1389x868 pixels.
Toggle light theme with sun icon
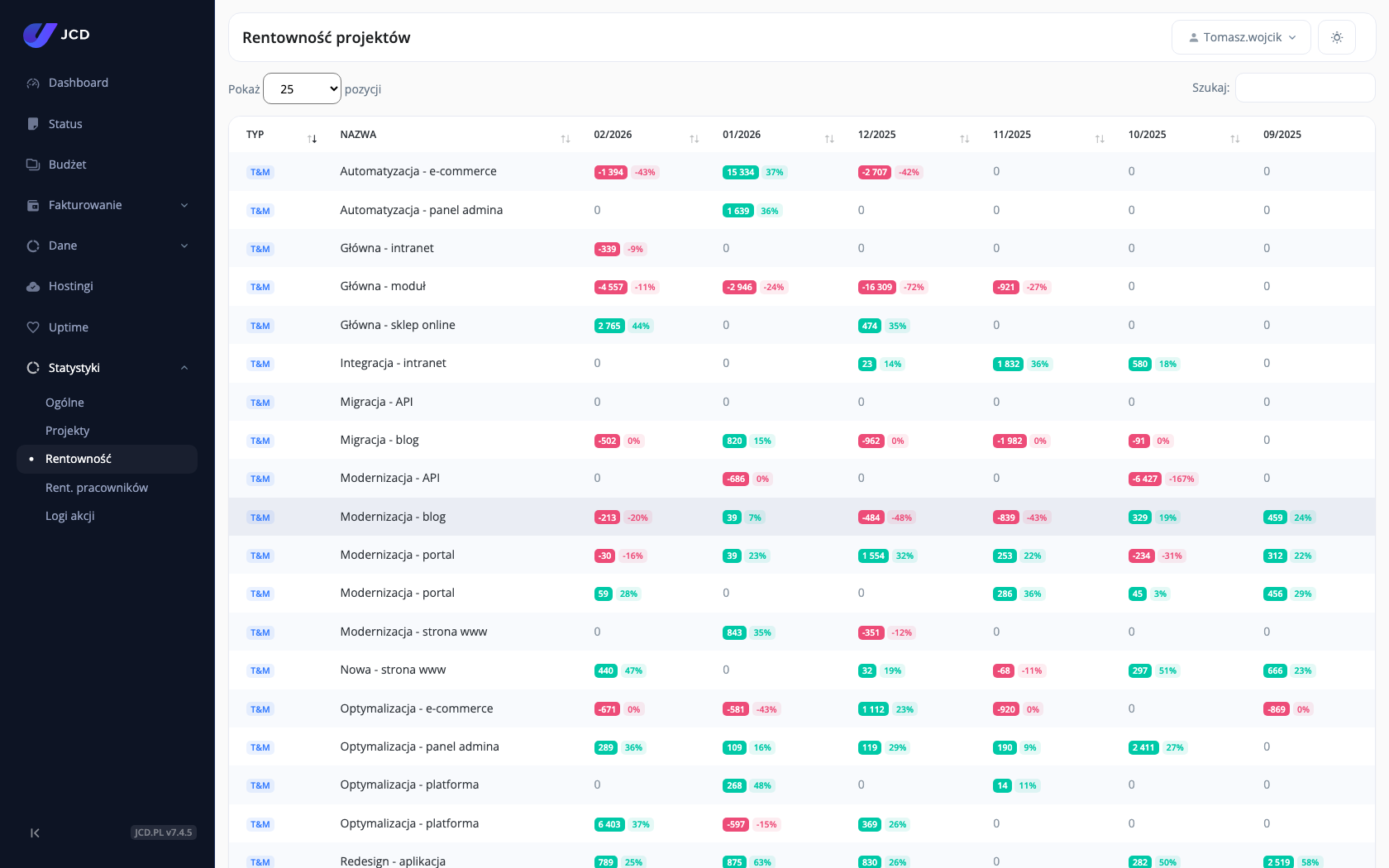[x=1337, y=37]
